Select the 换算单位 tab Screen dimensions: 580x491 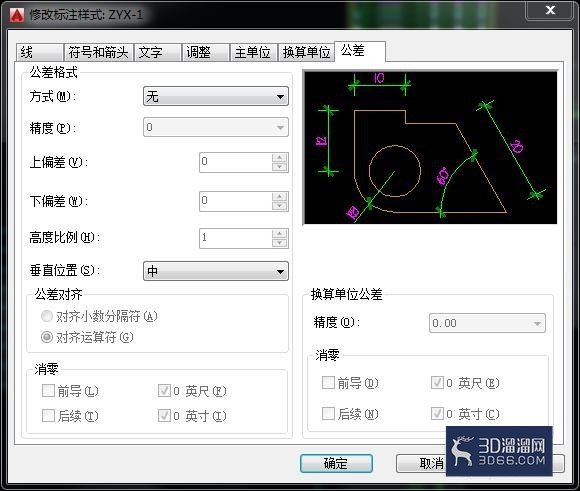306,52
